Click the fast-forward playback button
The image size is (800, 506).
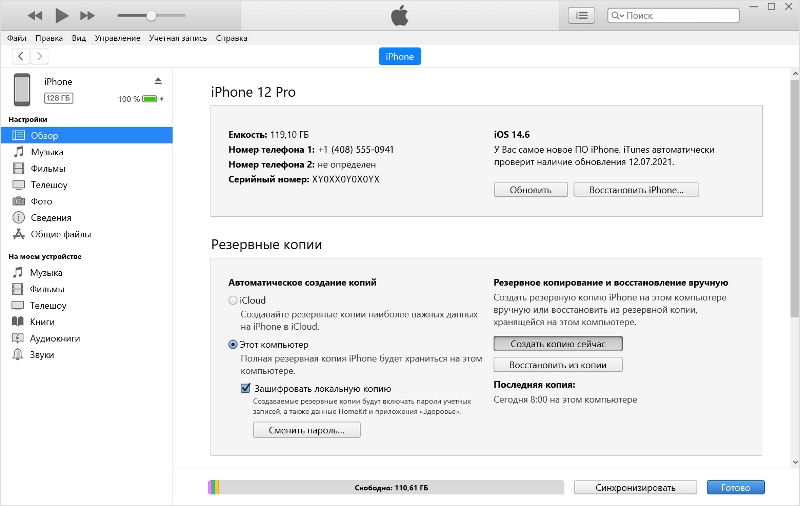coord(87,16)
